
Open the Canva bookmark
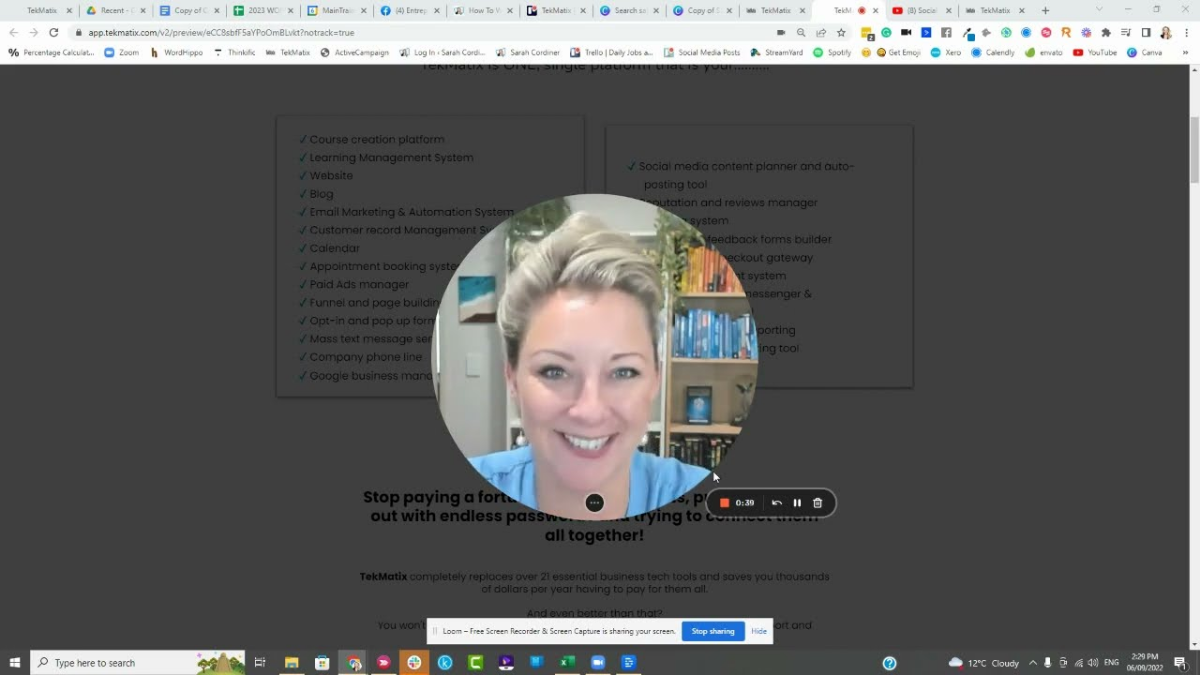coord(1145,52)
